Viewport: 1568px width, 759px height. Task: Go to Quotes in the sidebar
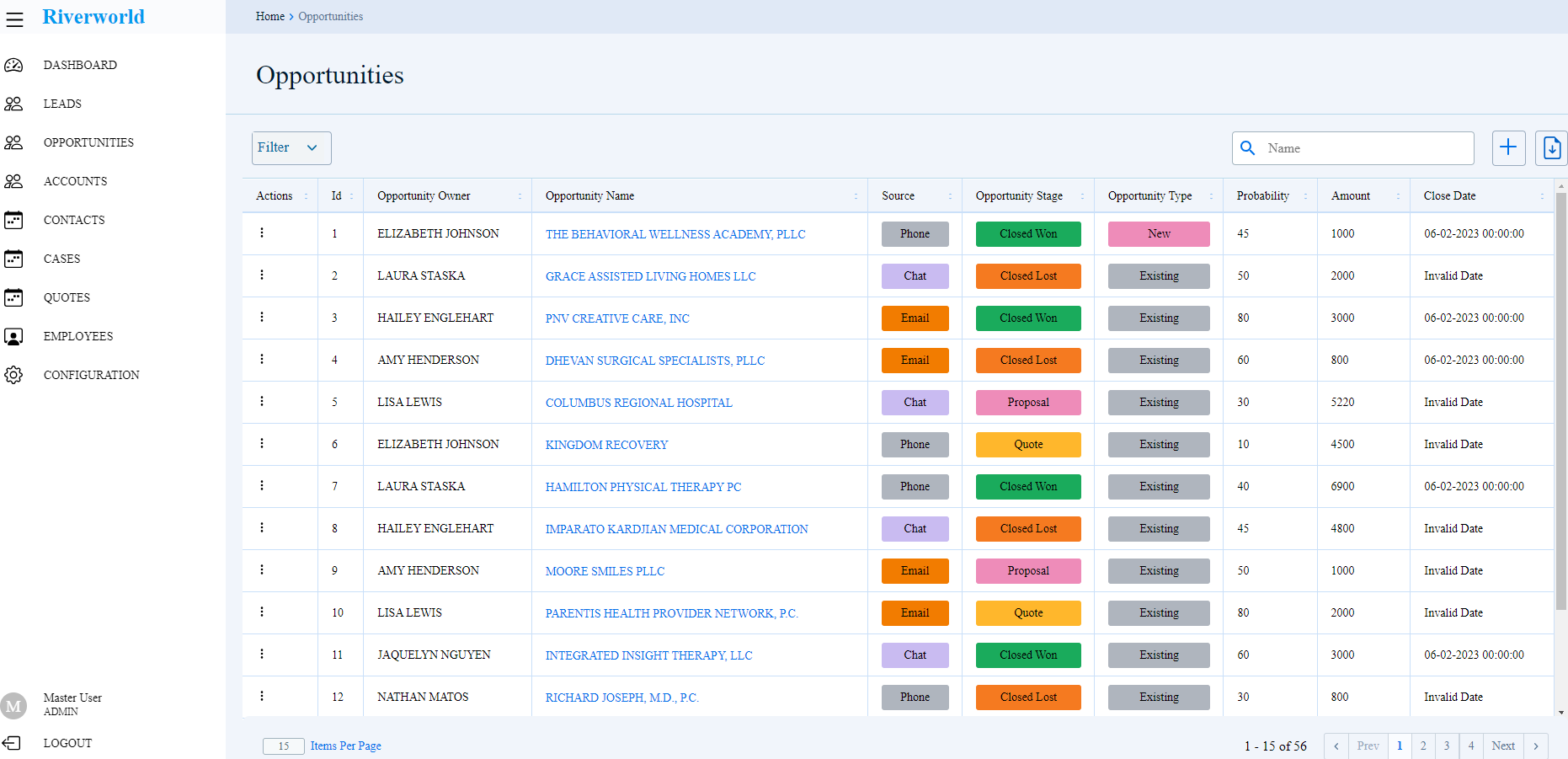click(x=67, y=297)
